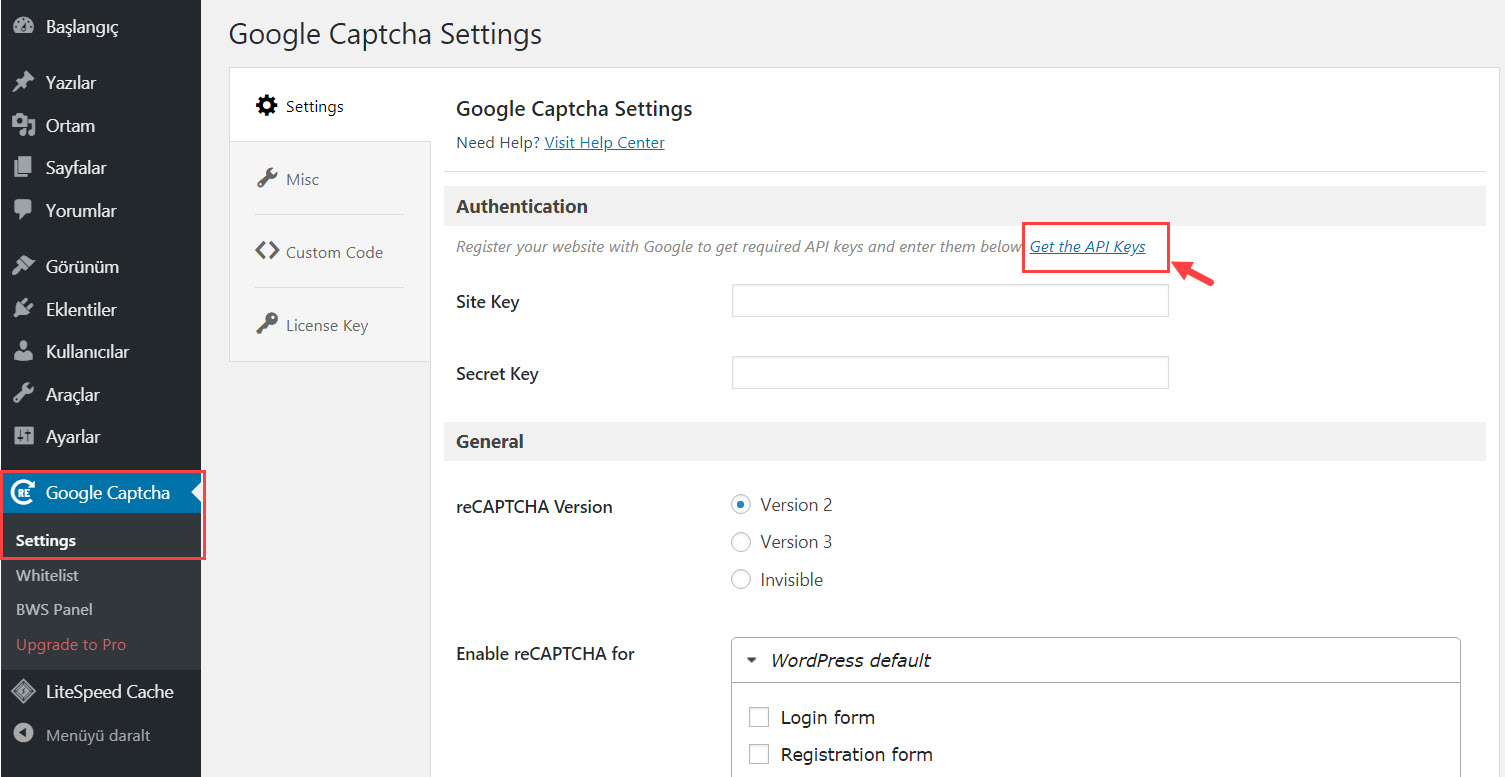The height and width of the screenshot is (777, 1505).
Task: Click the key icon beside License Key
Action: click(266, 324)
